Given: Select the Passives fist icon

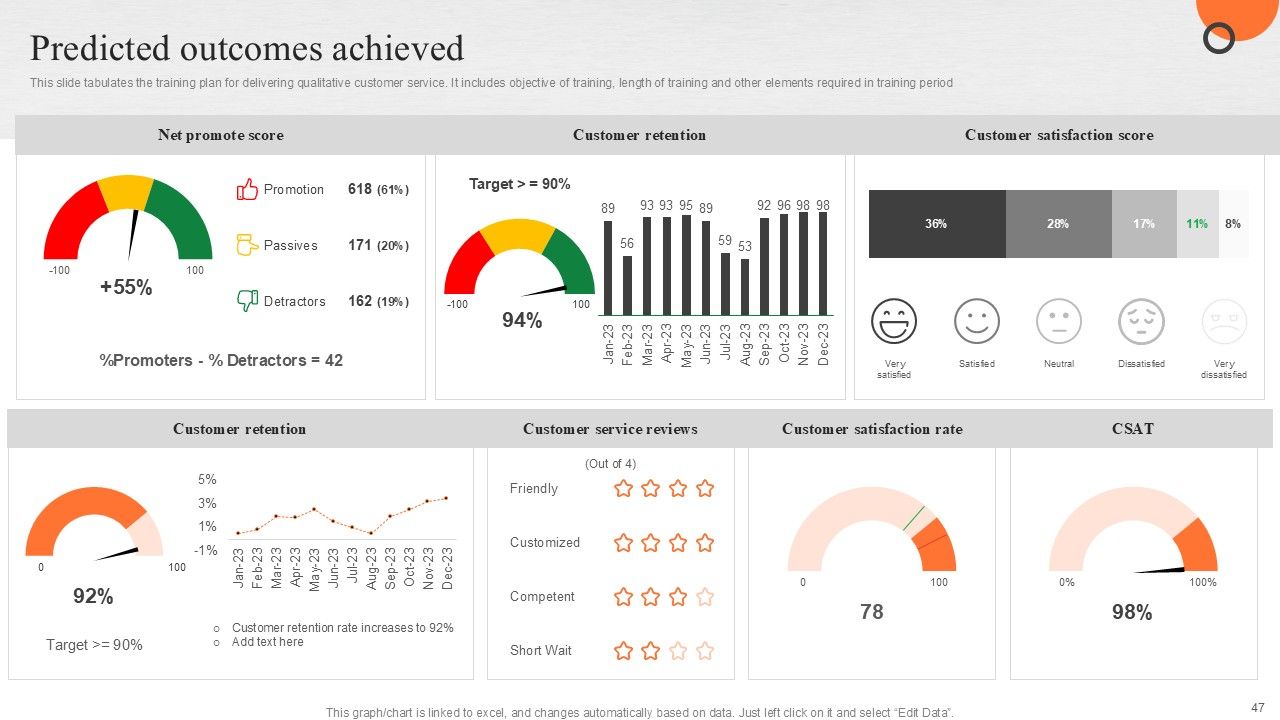Looking at the screenshot, I should 247,245.
